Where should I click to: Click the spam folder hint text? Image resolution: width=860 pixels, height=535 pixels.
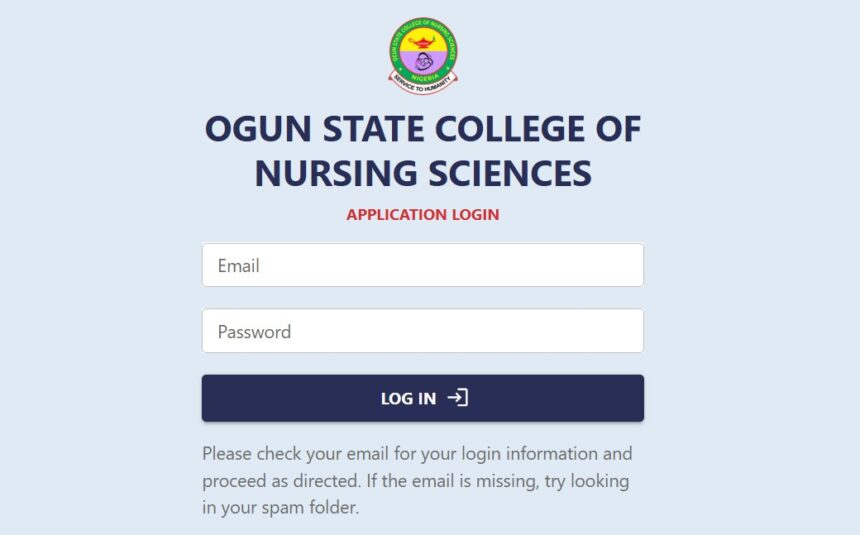coord(281,508)
